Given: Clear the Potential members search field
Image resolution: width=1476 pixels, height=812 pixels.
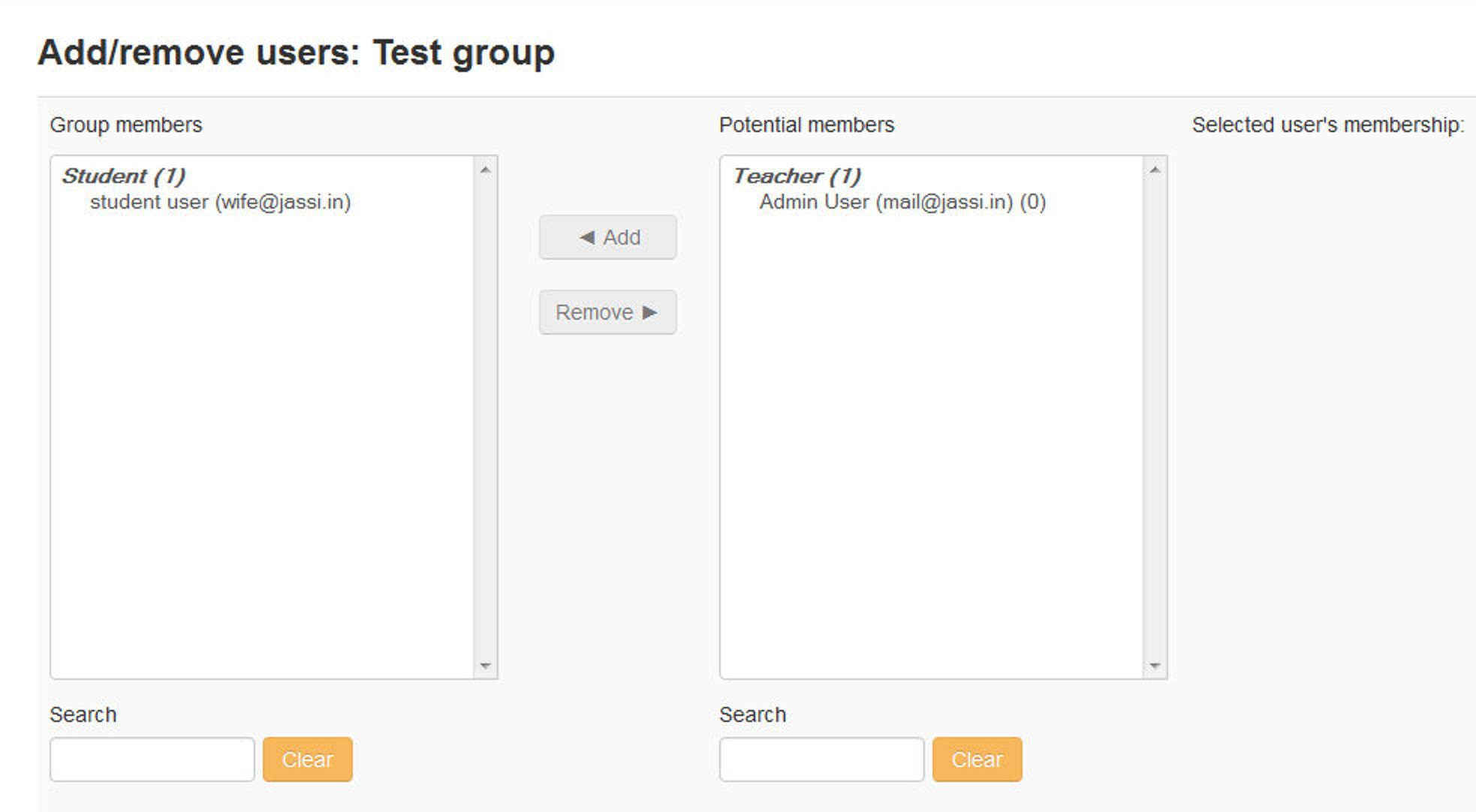Looking at the screenshot, I should coord(975,759).
